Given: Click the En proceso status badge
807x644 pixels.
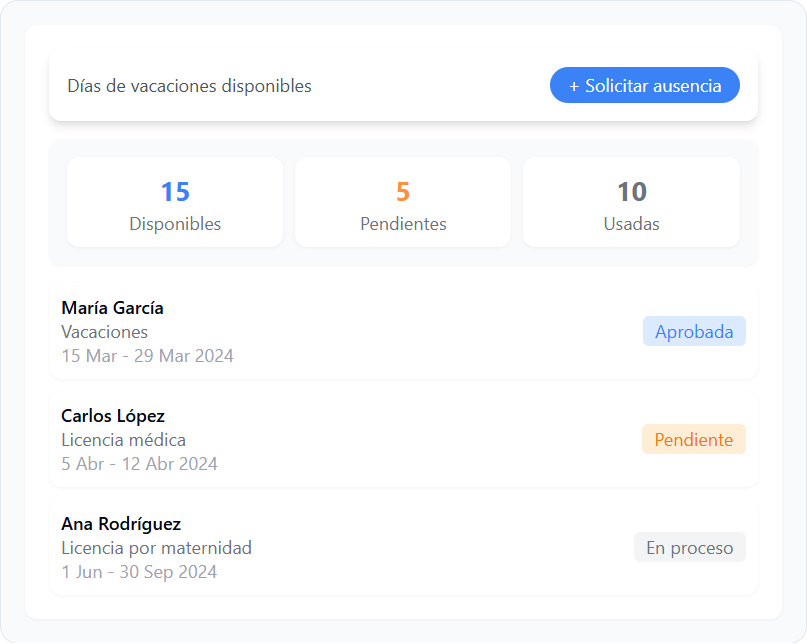Looking at the screenshot, I should pyautogui.click(x=689, y=548).
